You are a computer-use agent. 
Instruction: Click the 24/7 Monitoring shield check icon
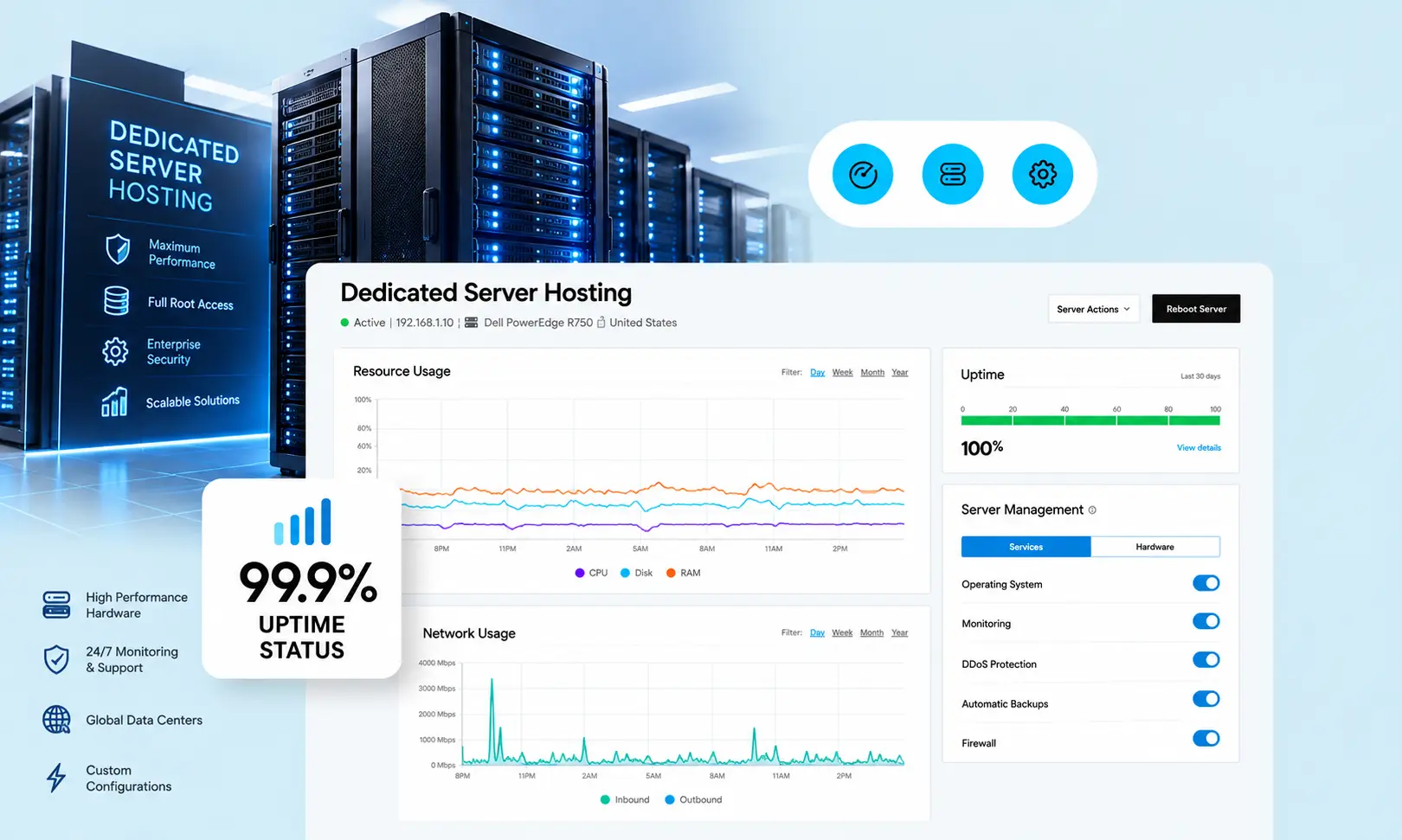56,659
